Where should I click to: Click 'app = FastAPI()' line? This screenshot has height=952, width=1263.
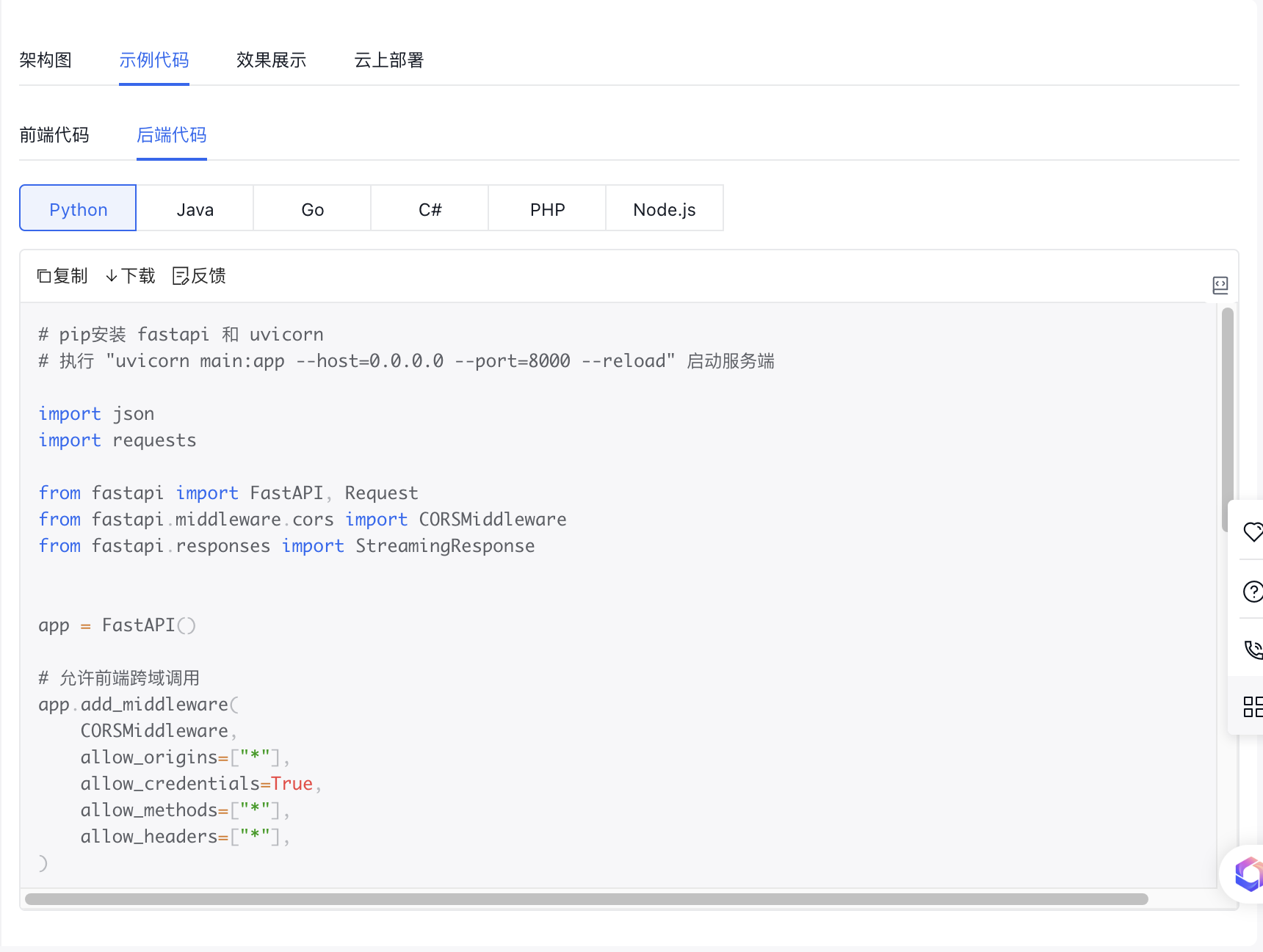tap(117, 625)
